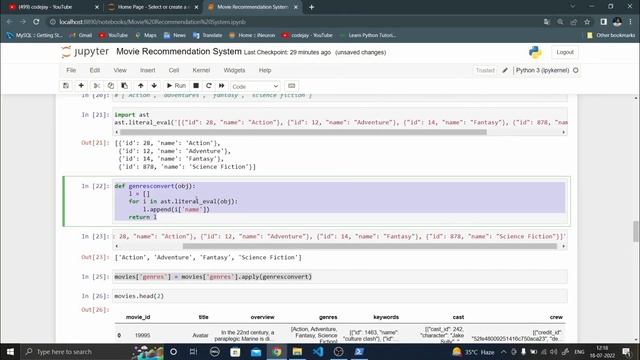Open a new browser tab

pyautogui.click(x=311, y=7)
